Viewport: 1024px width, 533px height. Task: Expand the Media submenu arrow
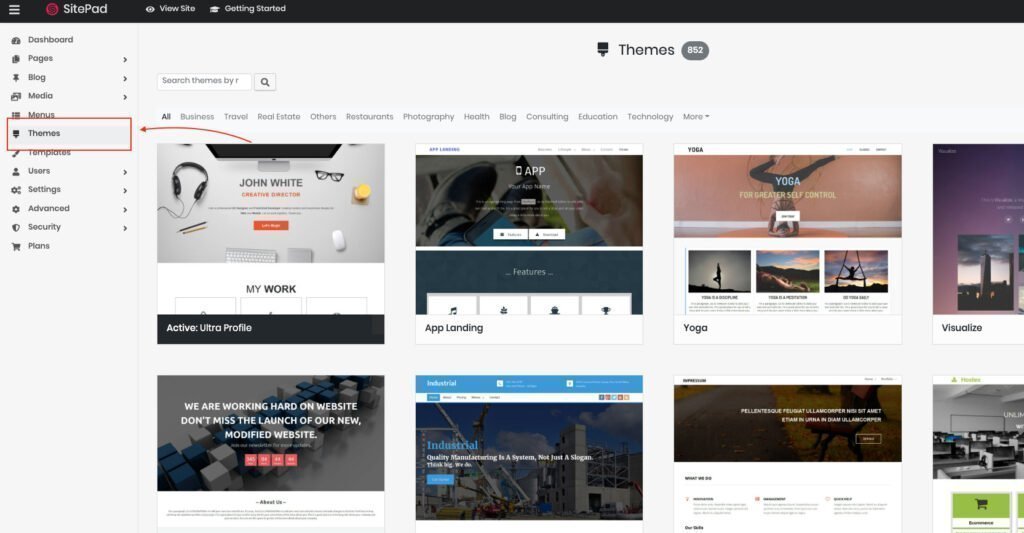coord(125,97)
